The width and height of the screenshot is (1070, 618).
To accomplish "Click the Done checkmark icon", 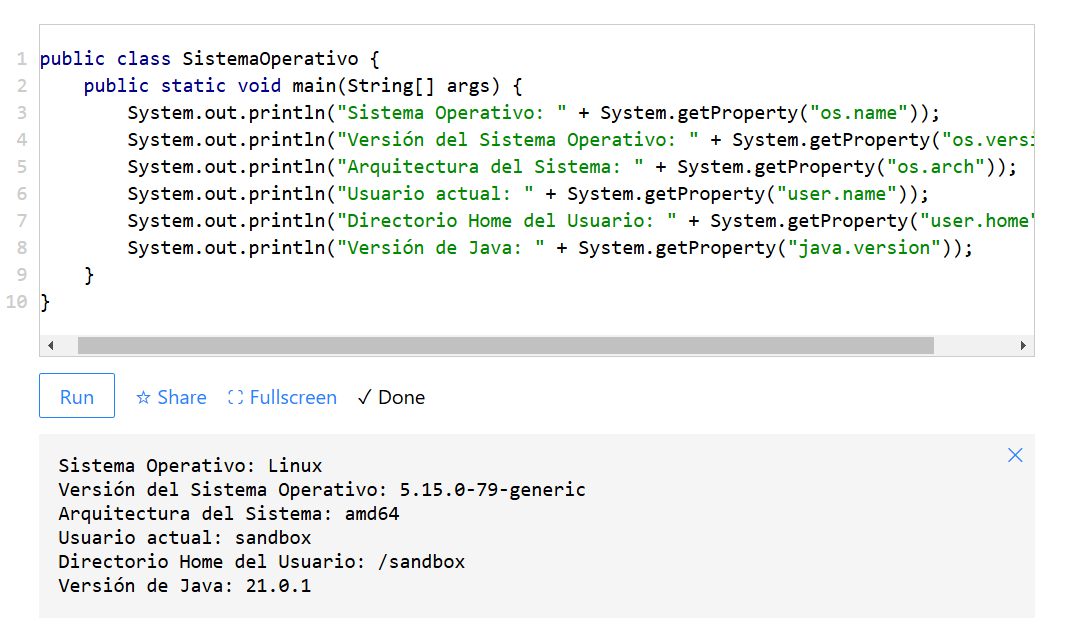I will [364, 398].
